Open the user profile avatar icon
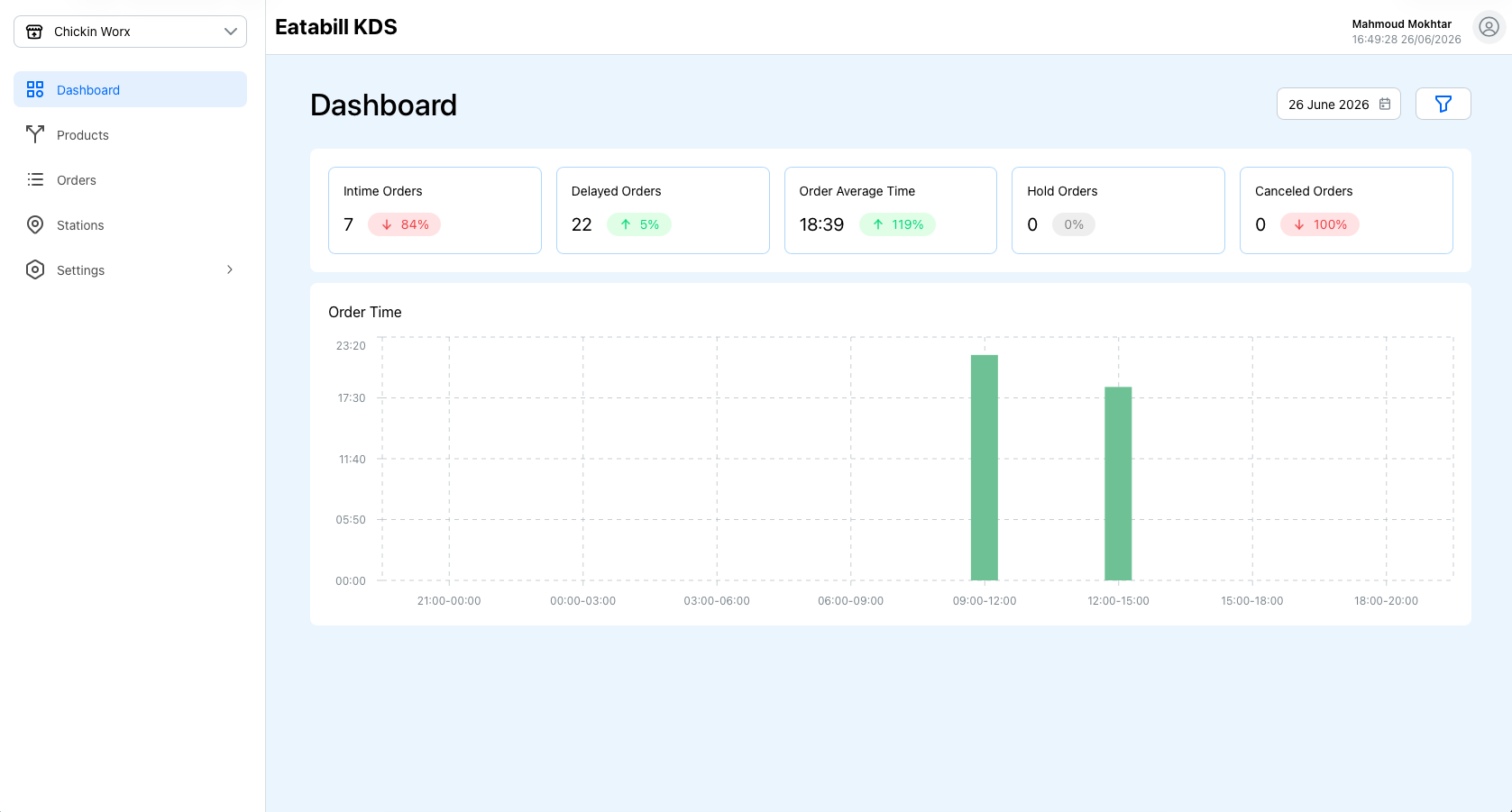This screenshot has width=1512, height=812. point(1489,27)
